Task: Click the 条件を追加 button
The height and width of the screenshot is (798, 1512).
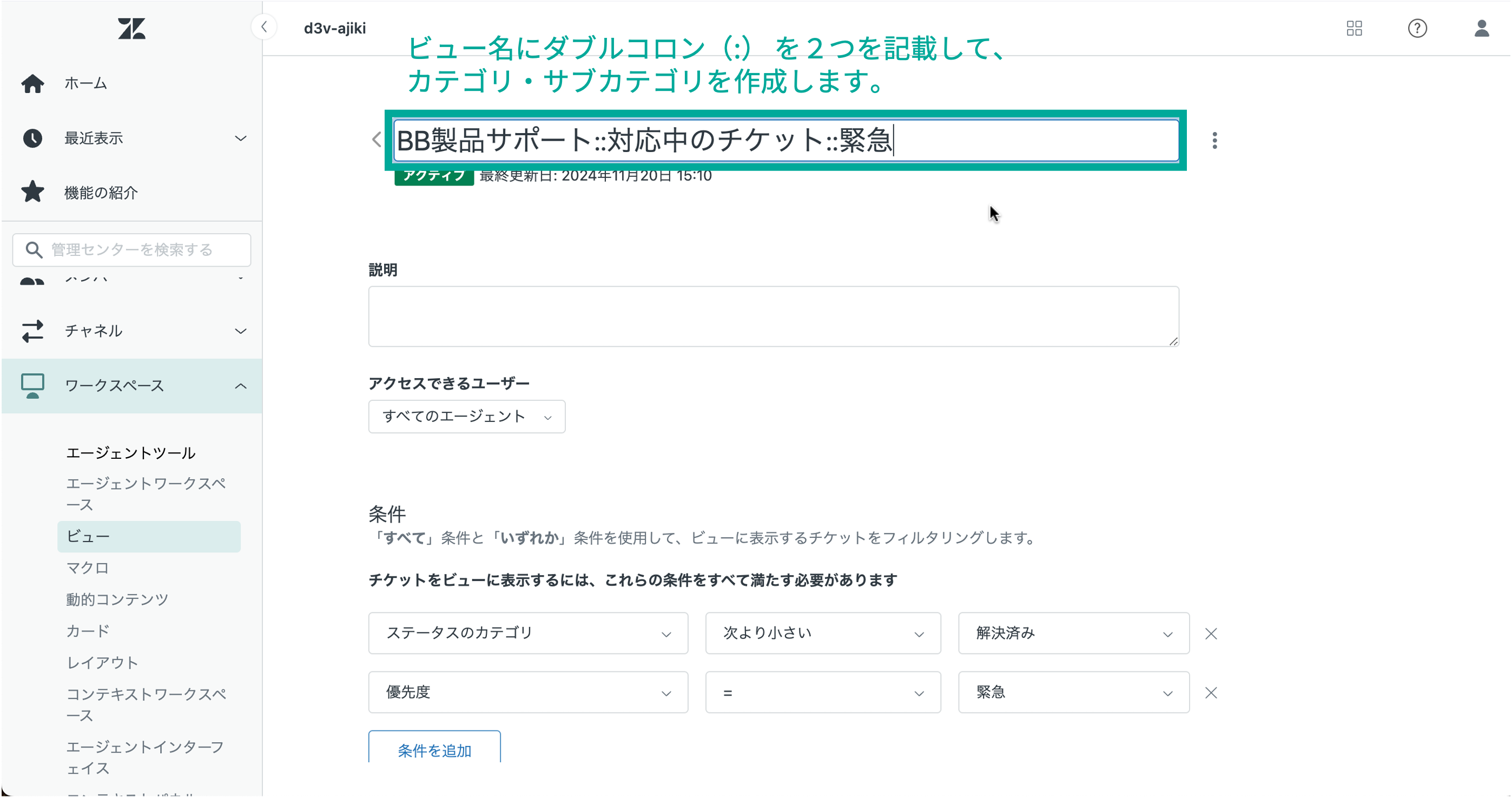Action: click(434, 748)
